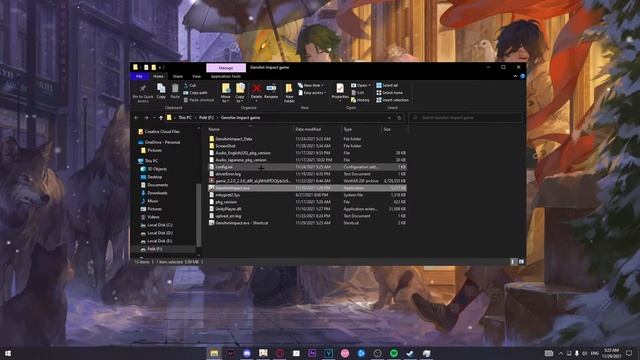
Task: Click Select none in the ribbon
Action: (389, 93)
